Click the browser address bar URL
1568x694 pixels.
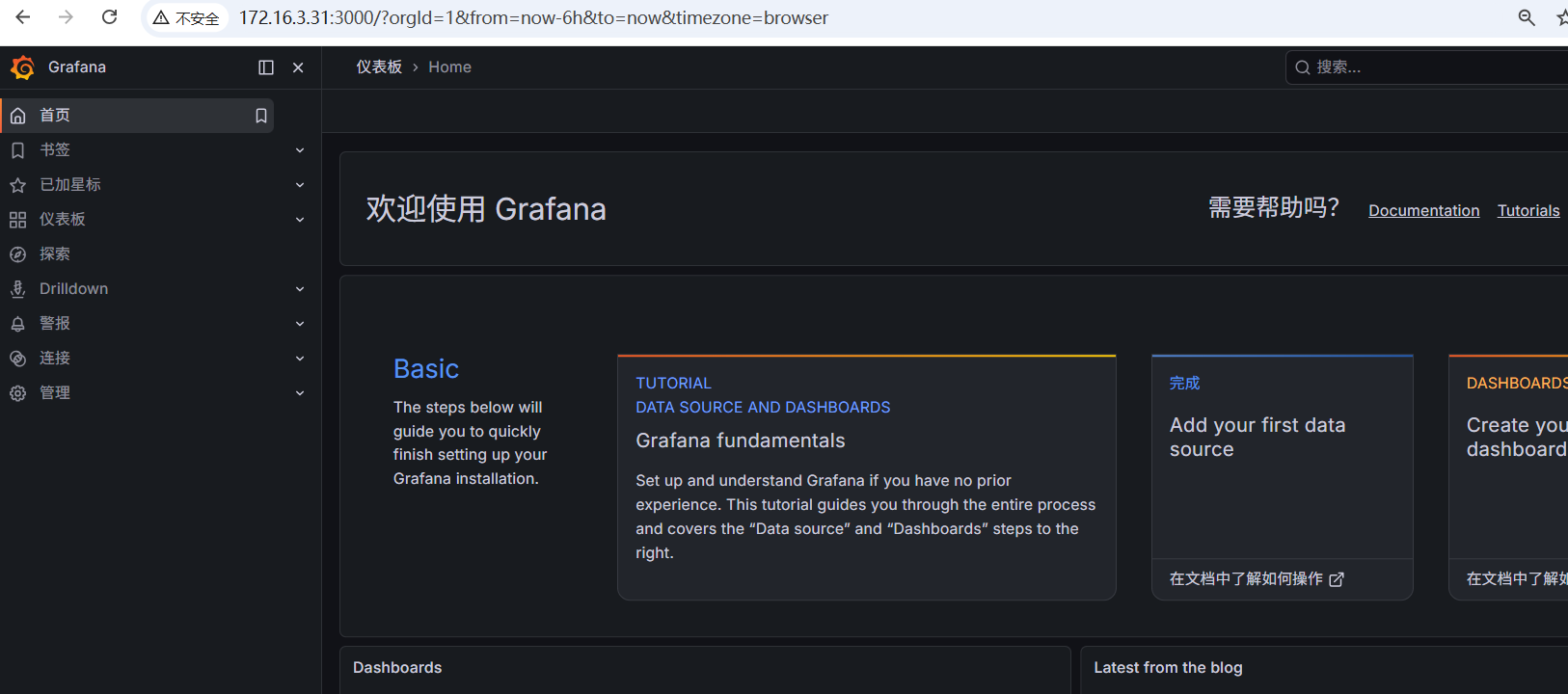click(533, 18)
